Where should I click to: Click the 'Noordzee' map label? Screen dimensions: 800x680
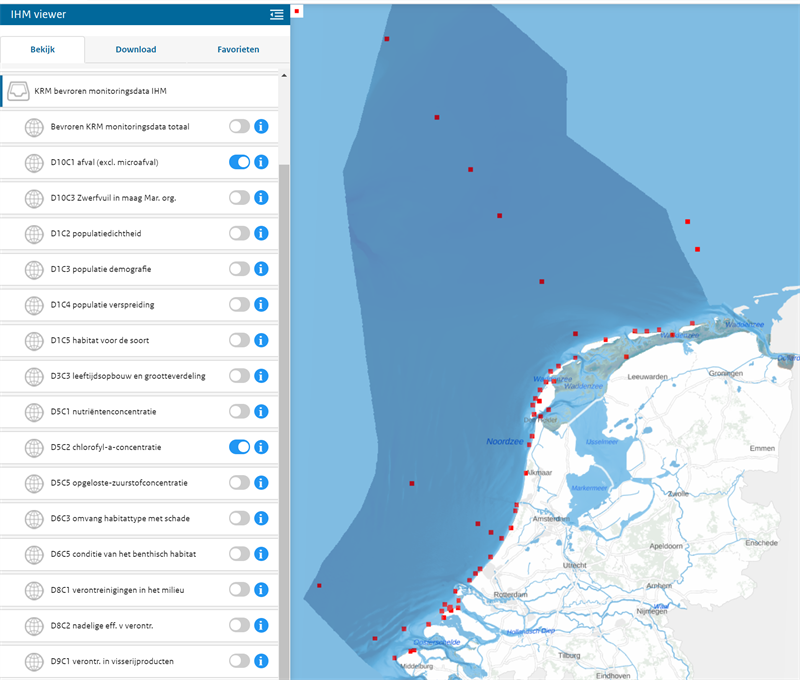click(505, 441)
